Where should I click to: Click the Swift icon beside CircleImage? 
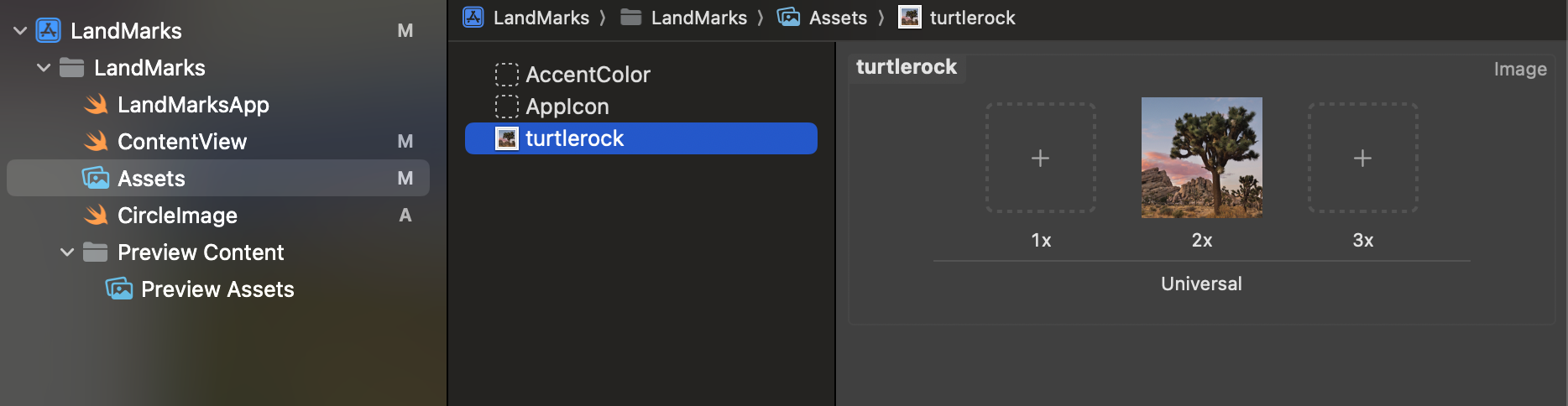pyautogui.click(x=97, y=215)
